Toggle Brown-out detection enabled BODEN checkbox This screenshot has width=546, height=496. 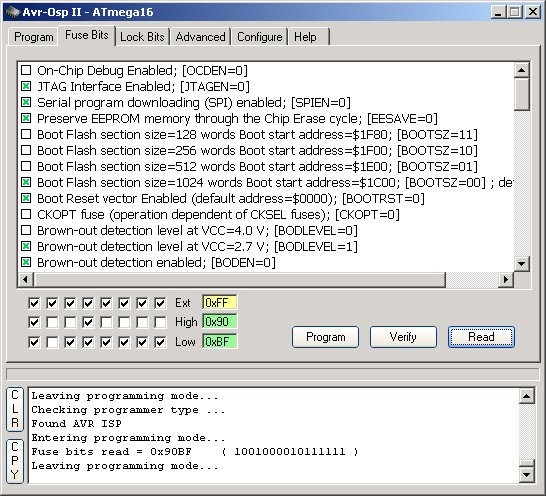point(26,262)
